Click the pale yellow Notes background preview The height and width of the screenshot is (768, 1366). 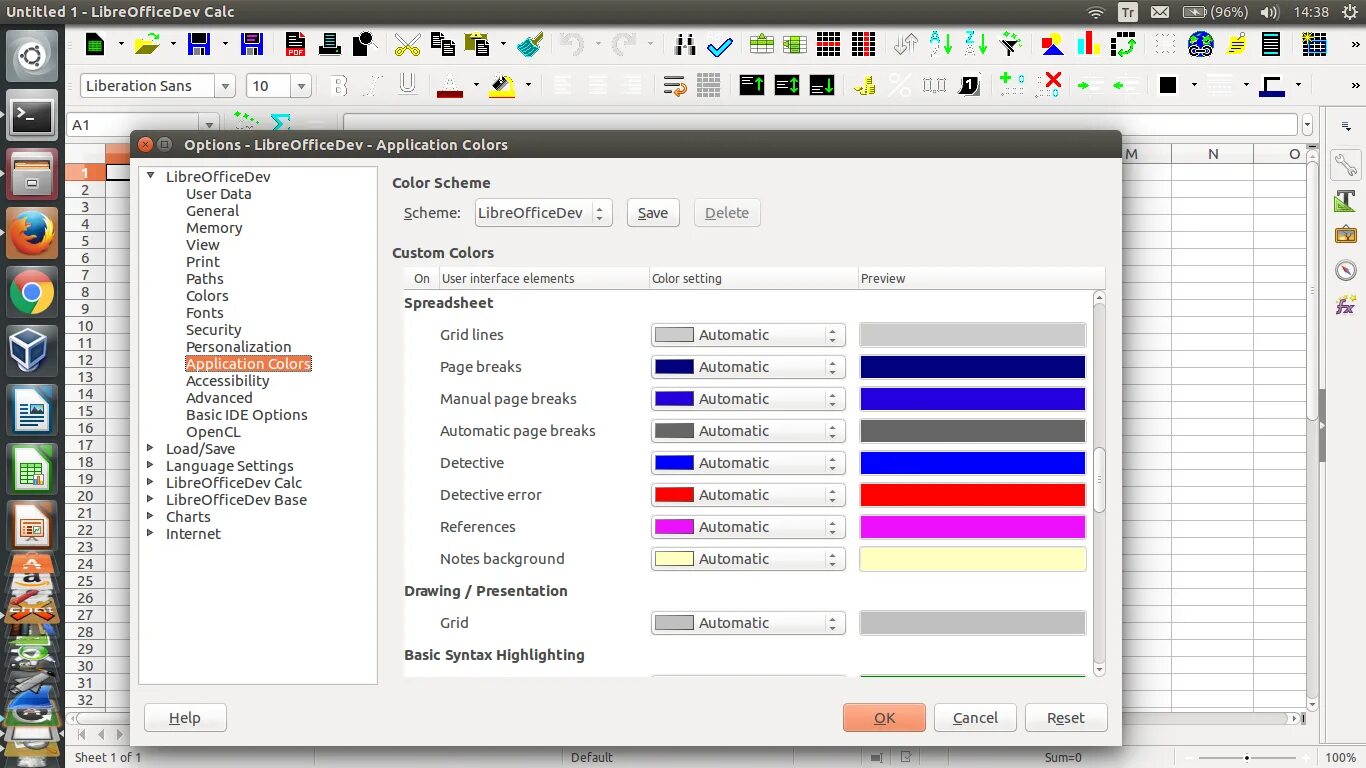pos(973,559)
